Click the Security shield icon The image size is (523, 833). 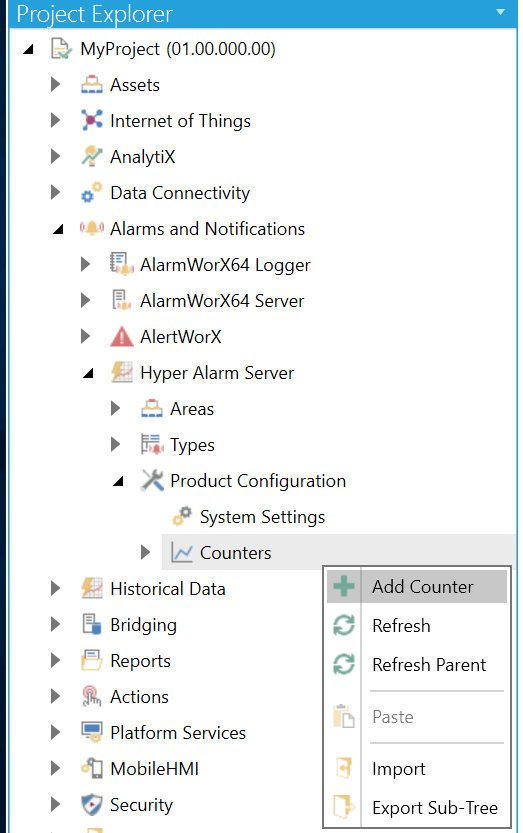pos(92,805)
